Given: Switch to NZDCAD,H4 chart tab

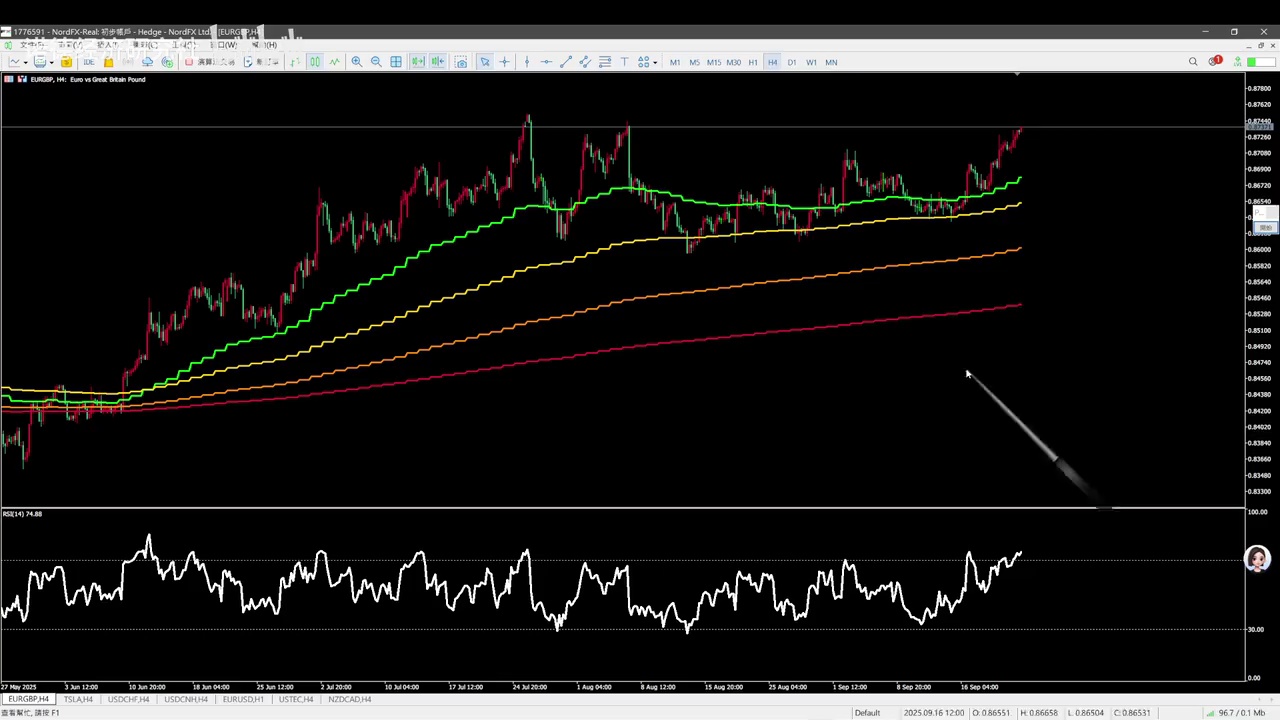Looking at the screenshot, I should pyautogui.click(x=349, y=699).
